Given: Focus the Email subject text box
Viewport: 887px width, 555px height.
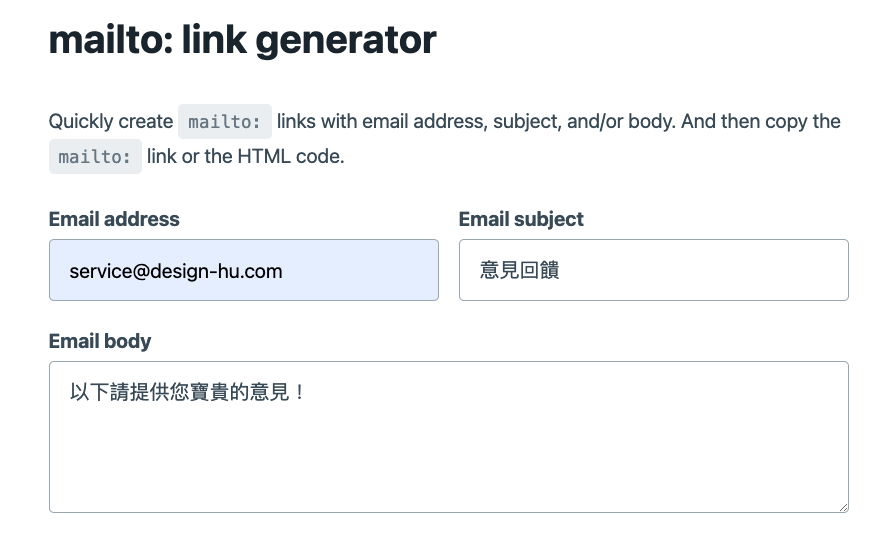Looking at the screenshot, I should pos(653,270).
